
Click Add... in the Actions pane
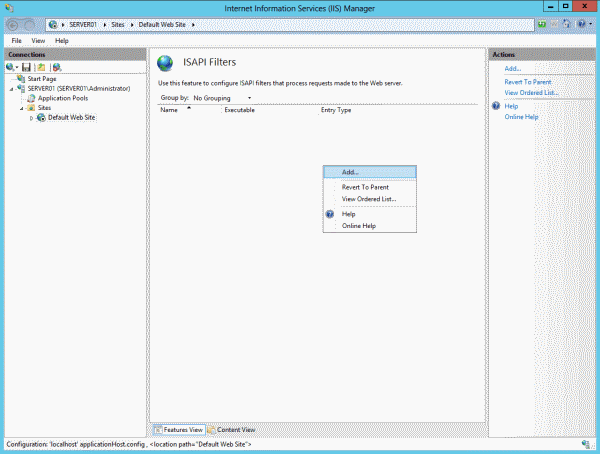(x=513, y=69)
